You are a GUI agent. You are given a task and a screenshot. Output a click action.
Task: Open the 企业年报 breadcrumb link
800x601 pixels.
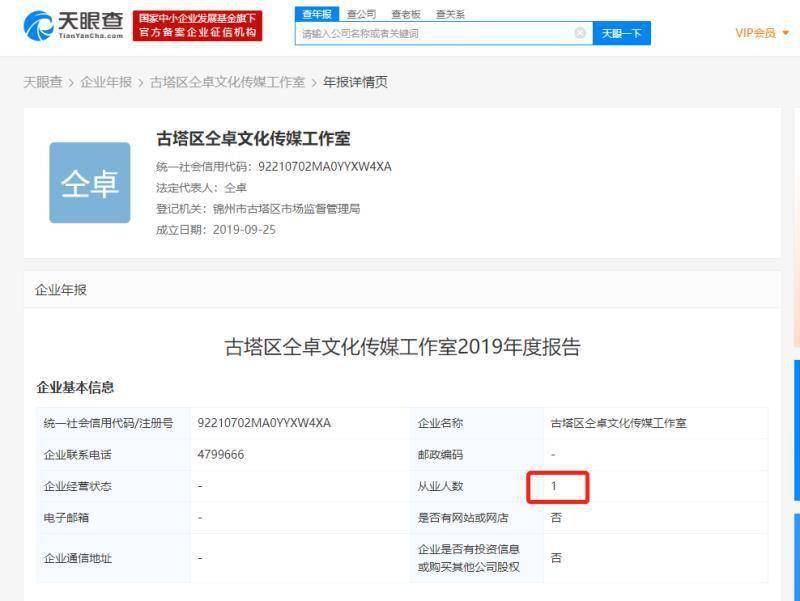pos(106,82)
